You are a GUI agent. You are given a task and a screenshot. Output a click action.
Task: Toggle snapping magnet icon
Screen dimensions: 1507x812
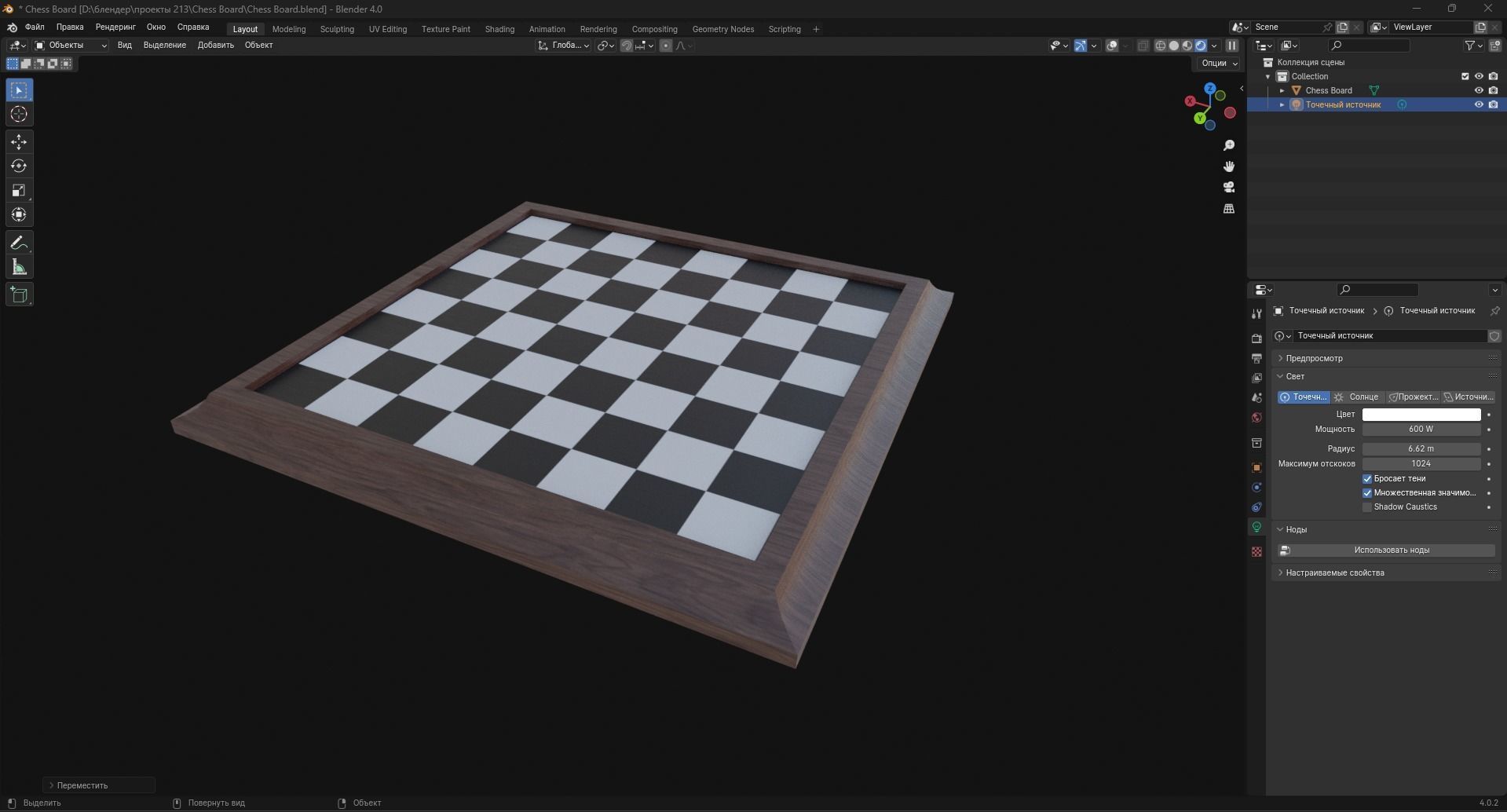coord(626,46)
